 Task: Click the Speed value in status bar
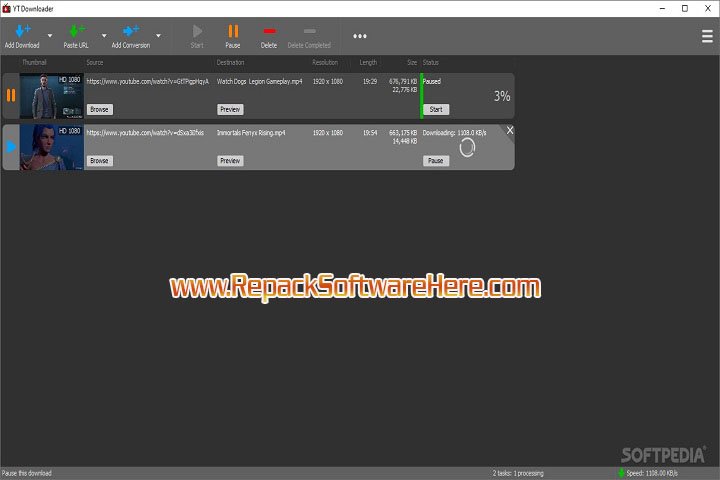click(x=652, y=473)
